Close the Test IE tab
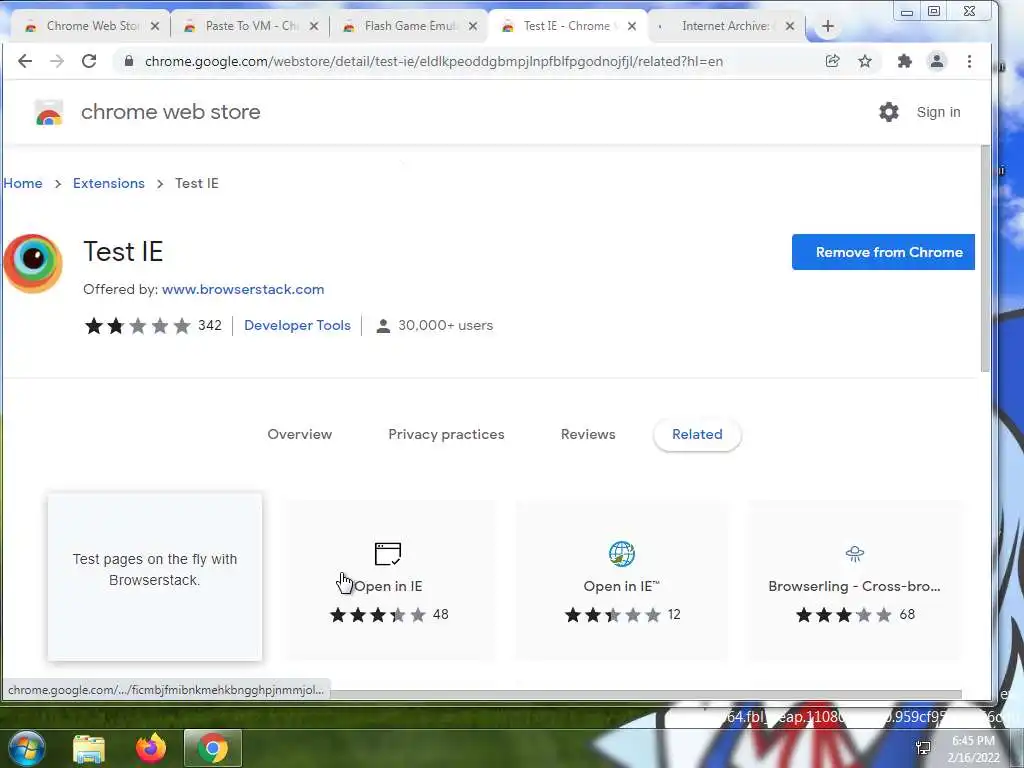 click(632, 26)
